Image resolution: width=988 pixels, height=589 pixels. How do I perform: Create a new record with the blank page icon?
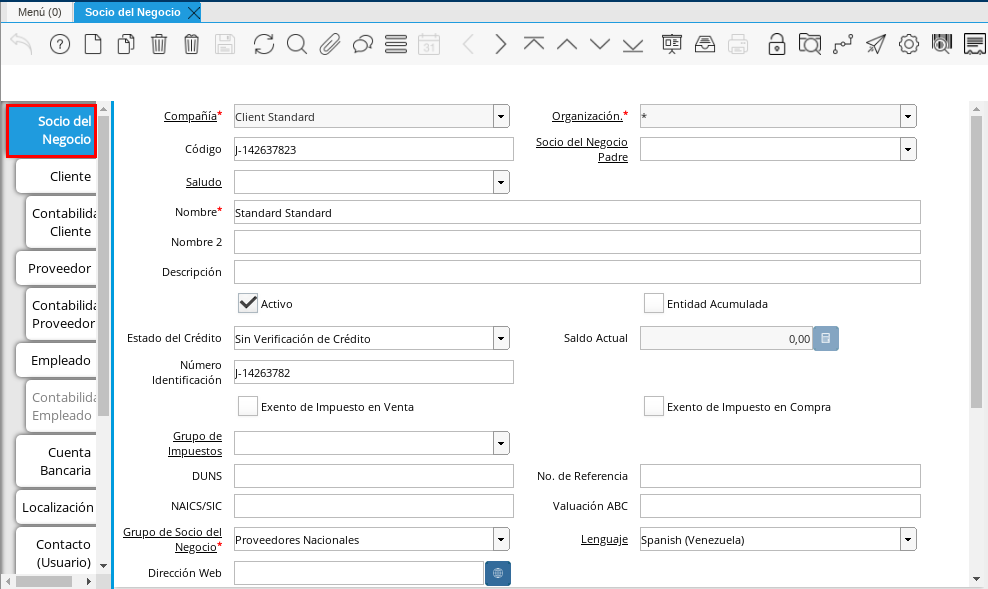(93, 44)
